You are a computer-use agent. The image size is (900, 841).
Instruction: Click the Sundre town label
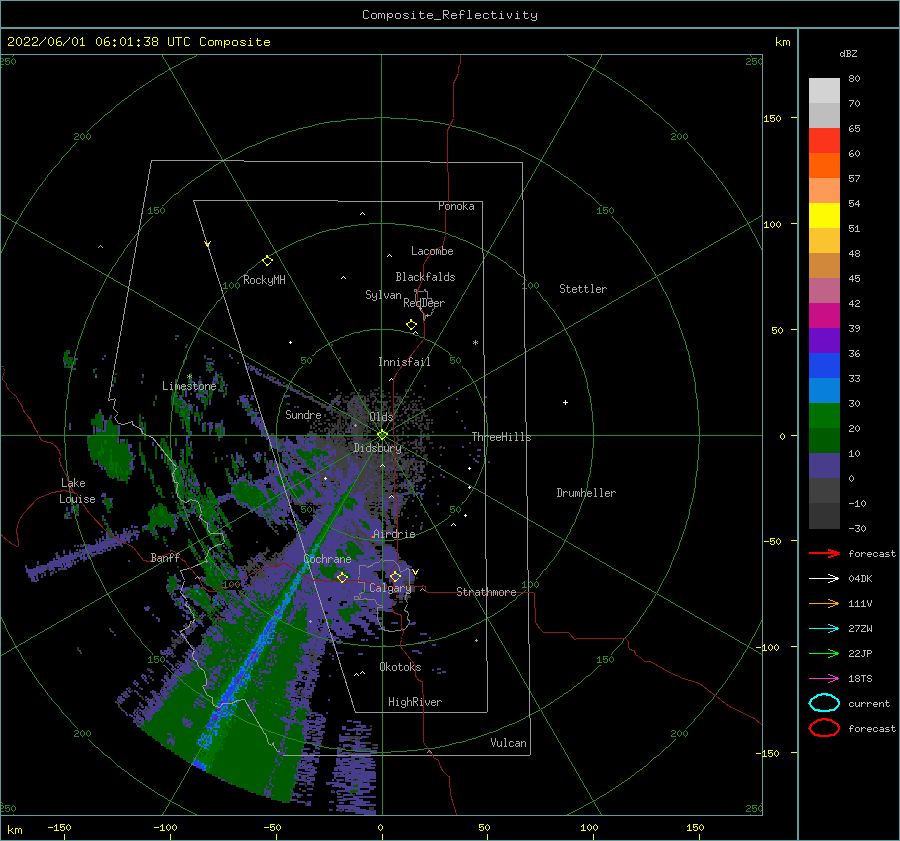pyautogui.click(x=303, y=414)
